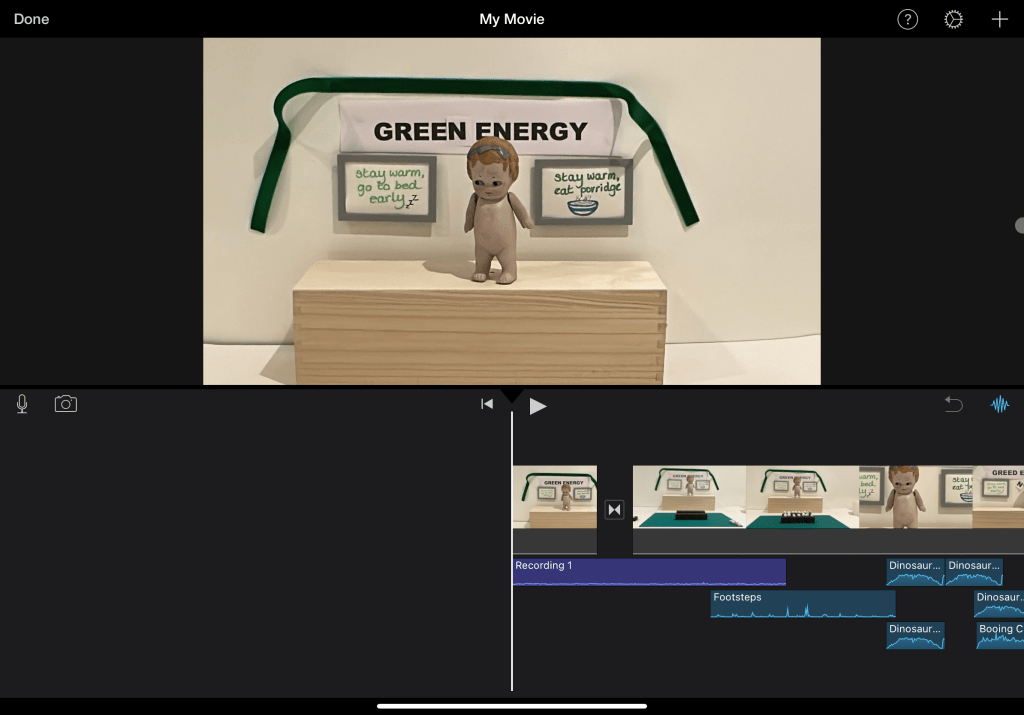Select the Footsteps audio clip
The width and height of the screenshot is (1024, 715).
[x=802, y=604]
